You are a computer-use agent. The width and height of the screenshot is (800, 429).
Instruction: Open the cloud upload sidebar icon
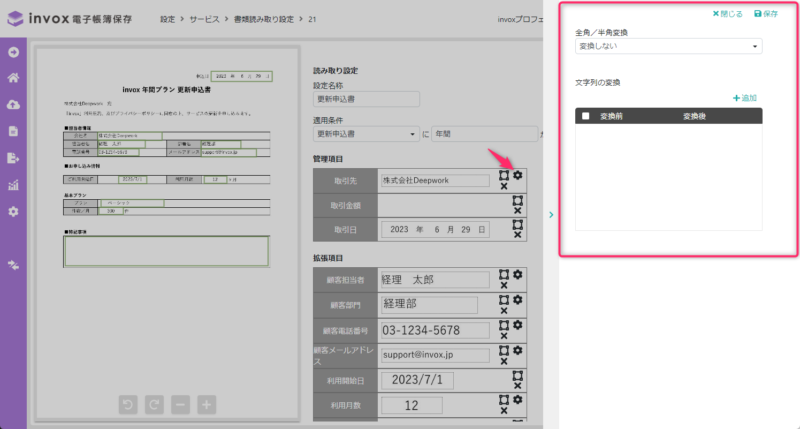14,105
